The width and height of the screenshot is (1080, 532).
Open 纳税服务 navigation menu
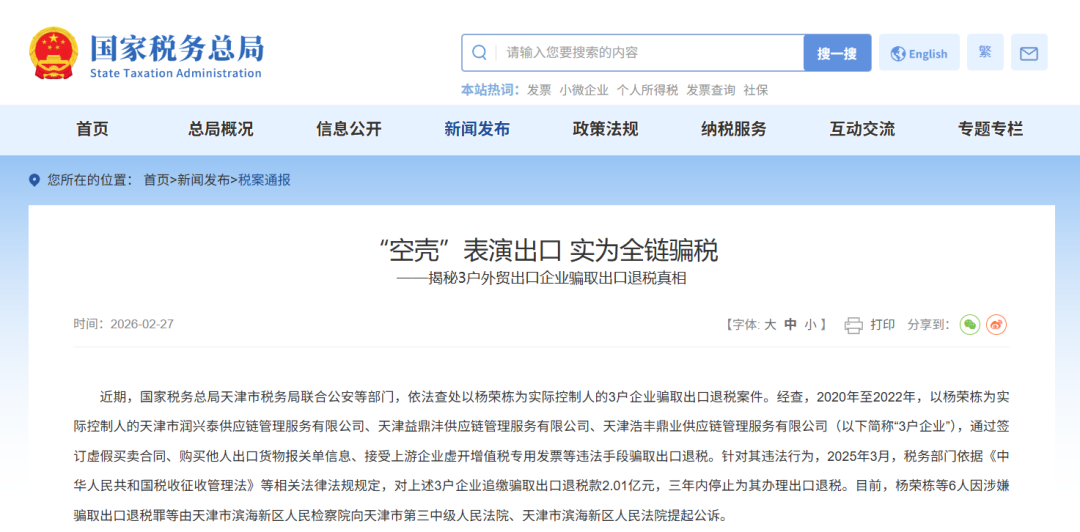(x=734, y=129)
